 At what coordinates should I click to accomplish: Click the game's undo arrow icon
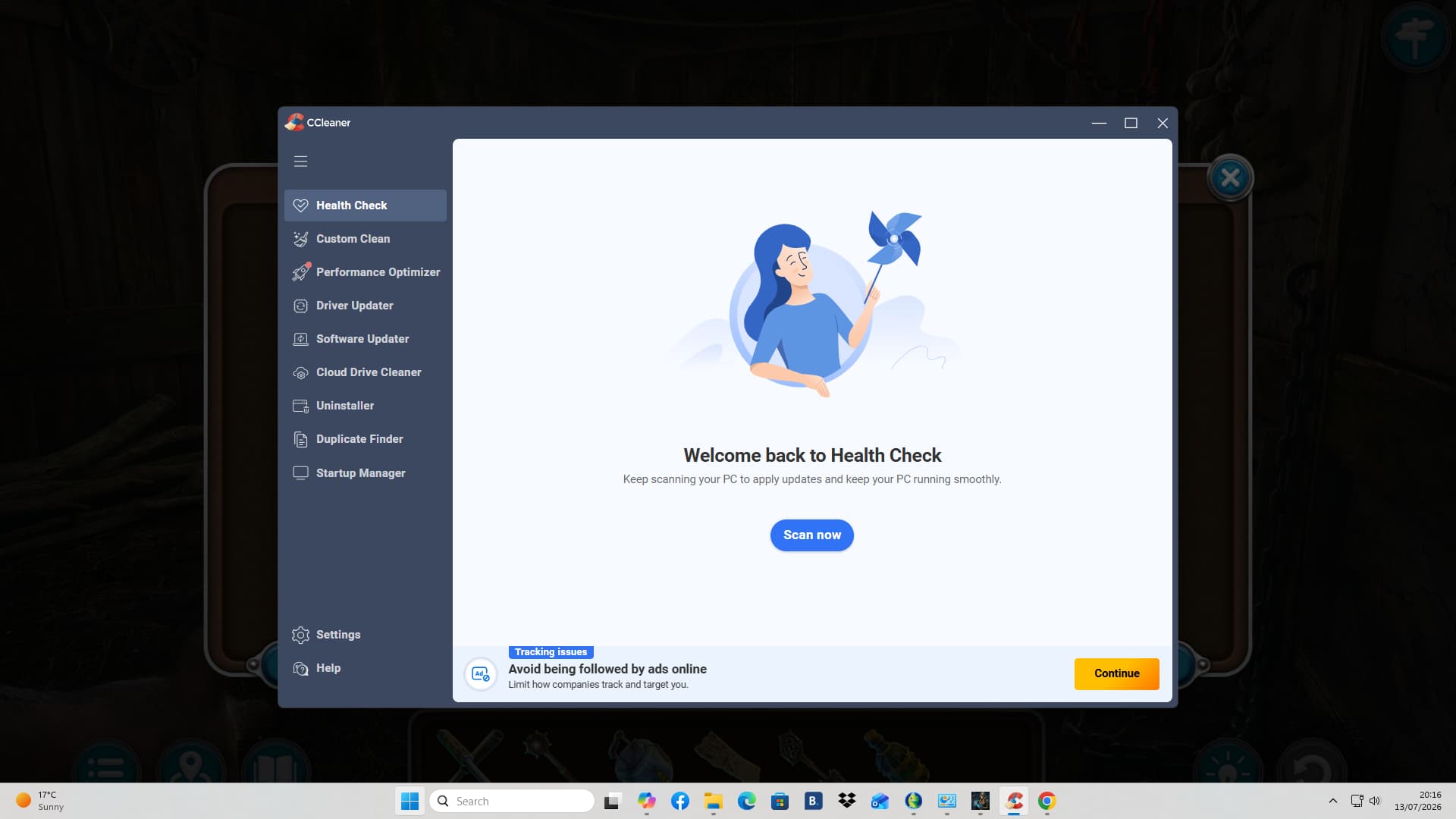point(1311,766)
